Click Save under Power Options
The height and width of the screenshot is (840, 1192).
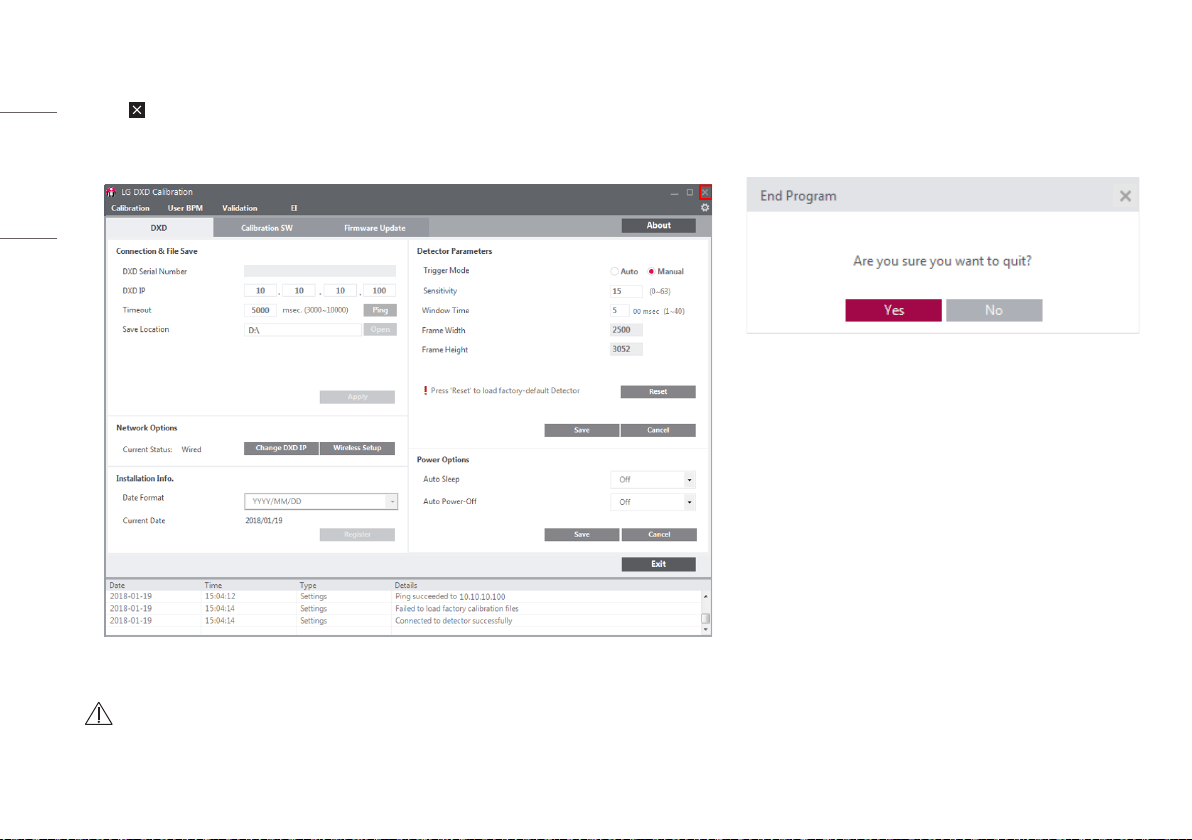point(582,534)
